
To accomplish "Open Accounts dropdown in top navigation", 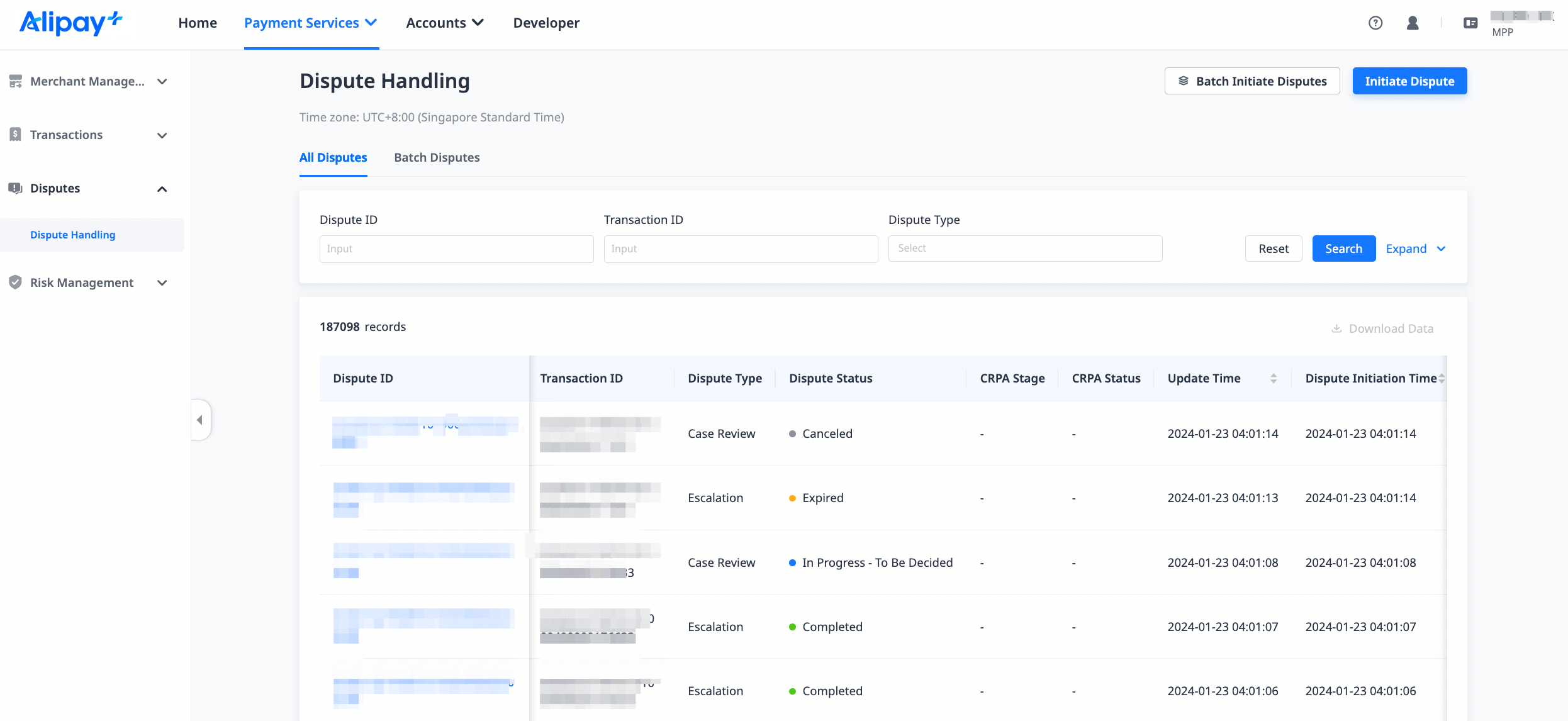I will tap(445, 23).
